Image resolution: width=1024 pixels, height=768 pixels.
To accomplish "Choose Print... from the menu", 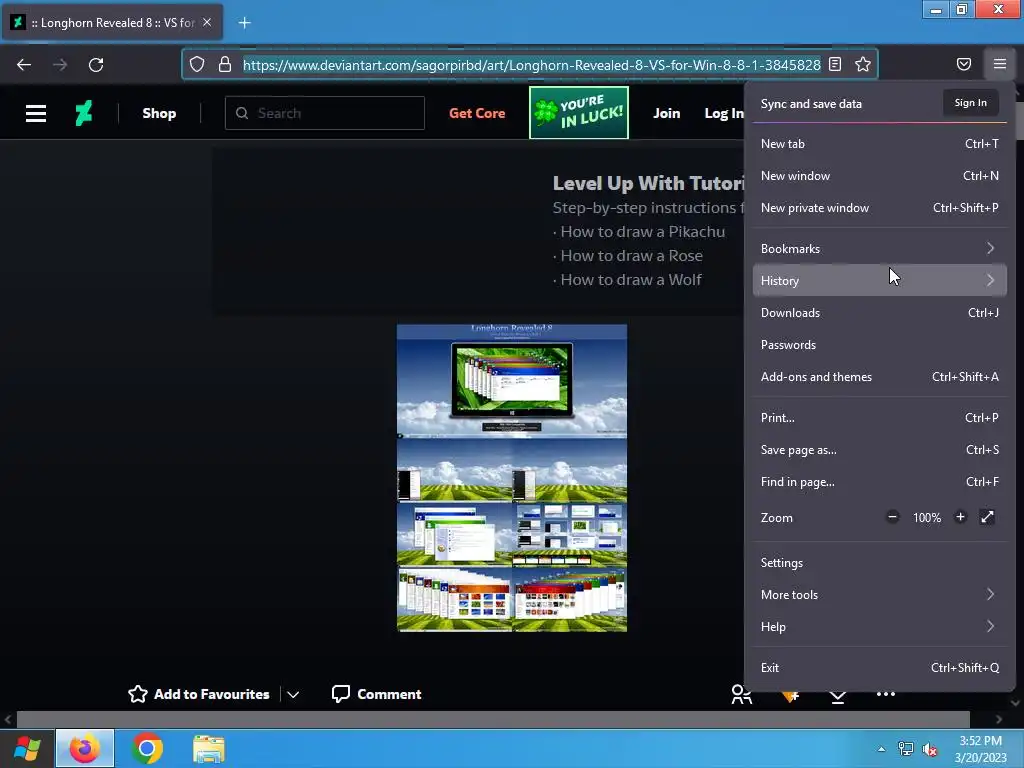I will 879,417.
